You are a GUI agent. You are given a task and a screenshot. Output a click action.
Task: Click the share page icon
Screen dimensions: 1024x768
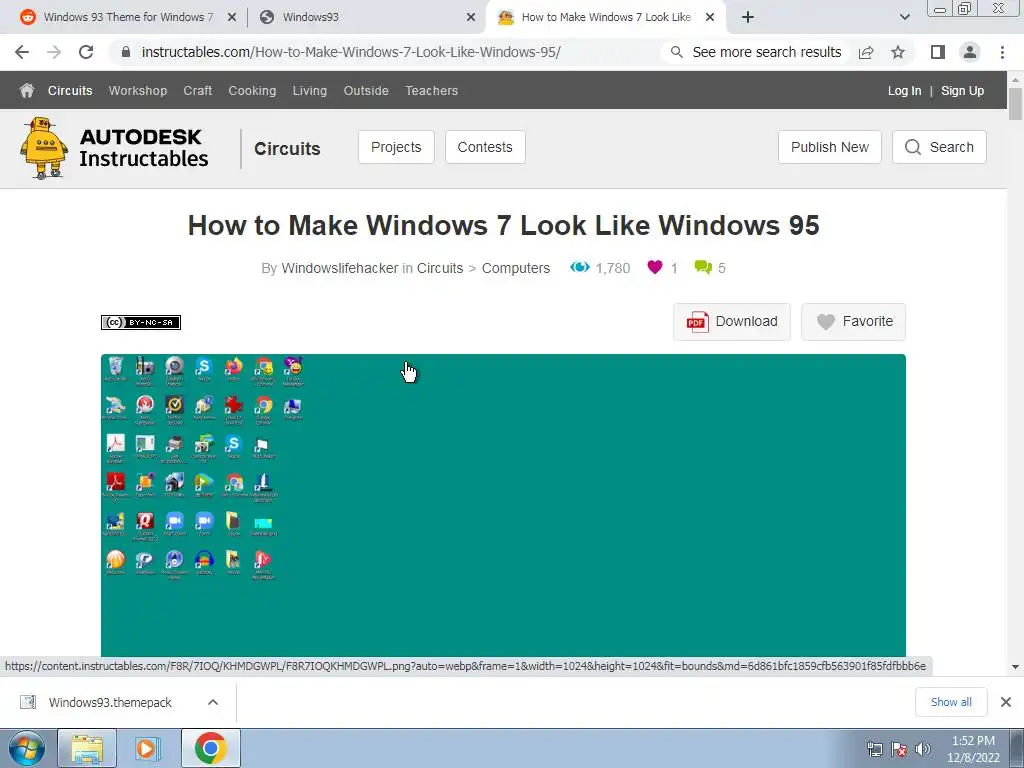[866, 52]
